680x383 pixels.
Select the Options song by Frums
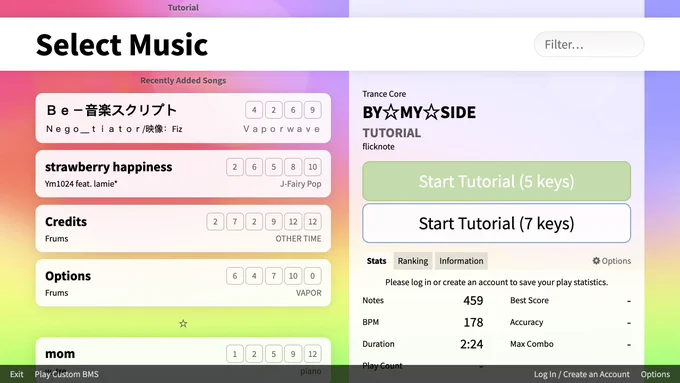tap(183, 283)
